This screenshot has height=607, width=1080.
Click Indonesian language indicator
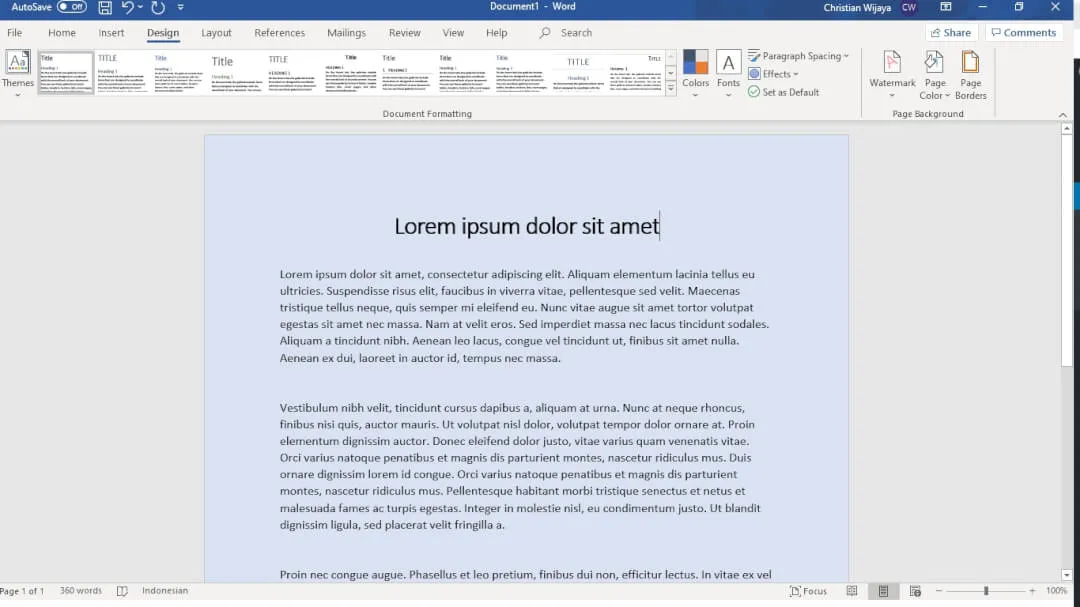[x=165, y=590]
